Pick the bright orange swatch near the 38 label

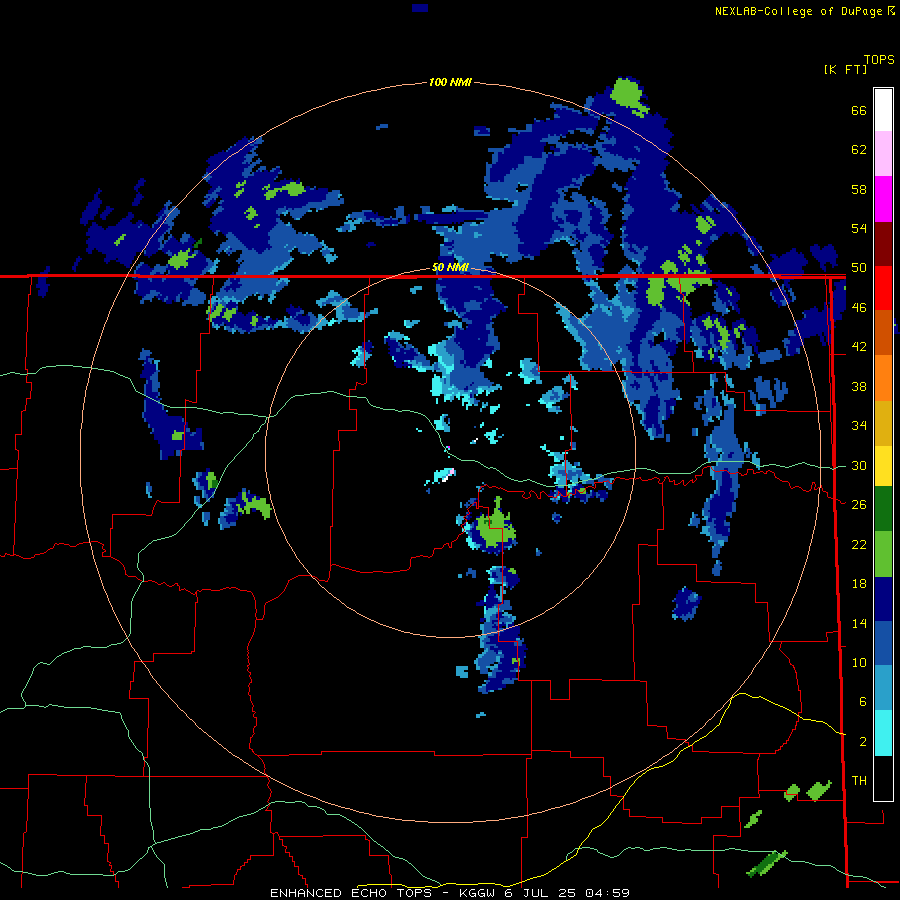pos(883,377)
